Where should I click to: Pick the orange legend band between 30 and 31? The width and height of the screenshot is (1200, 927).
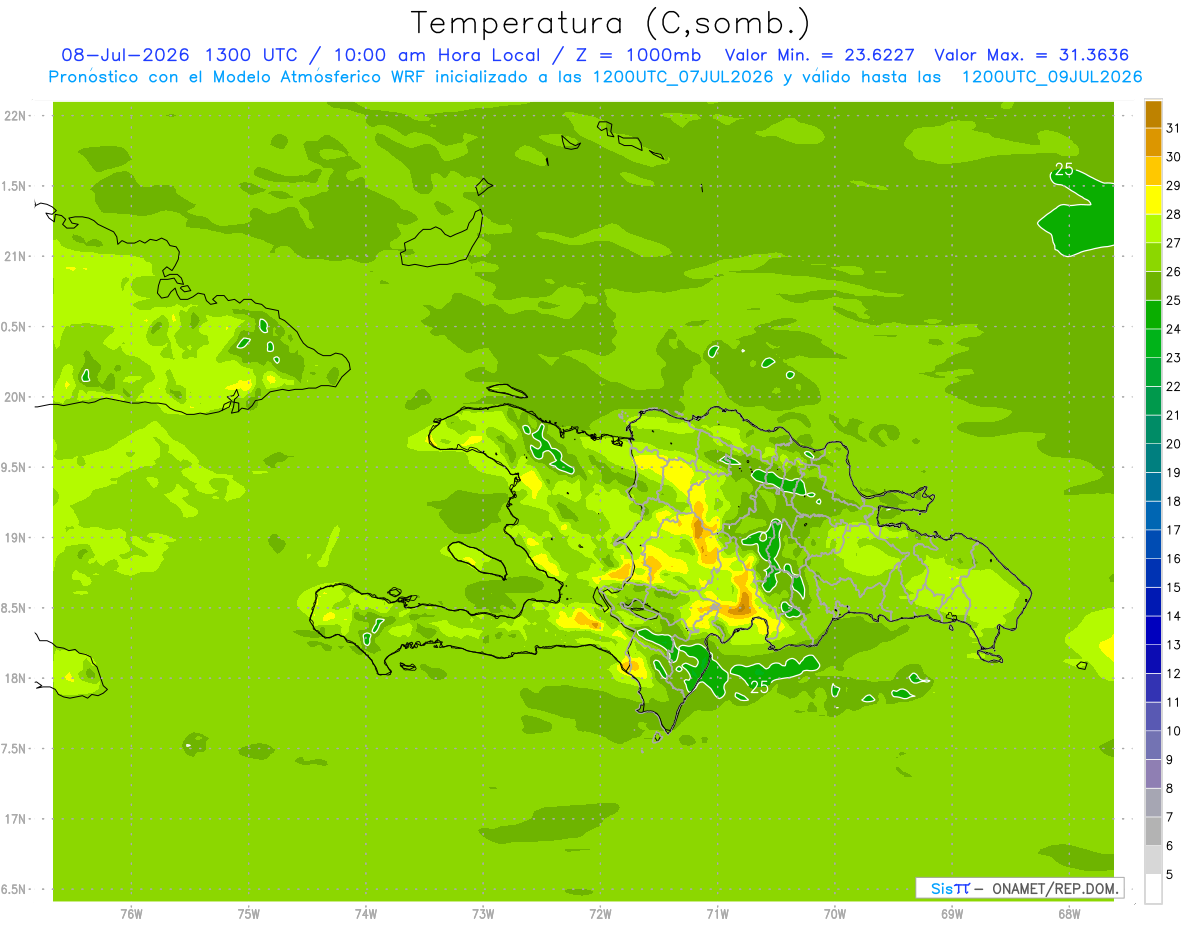tap(1153, 143)
